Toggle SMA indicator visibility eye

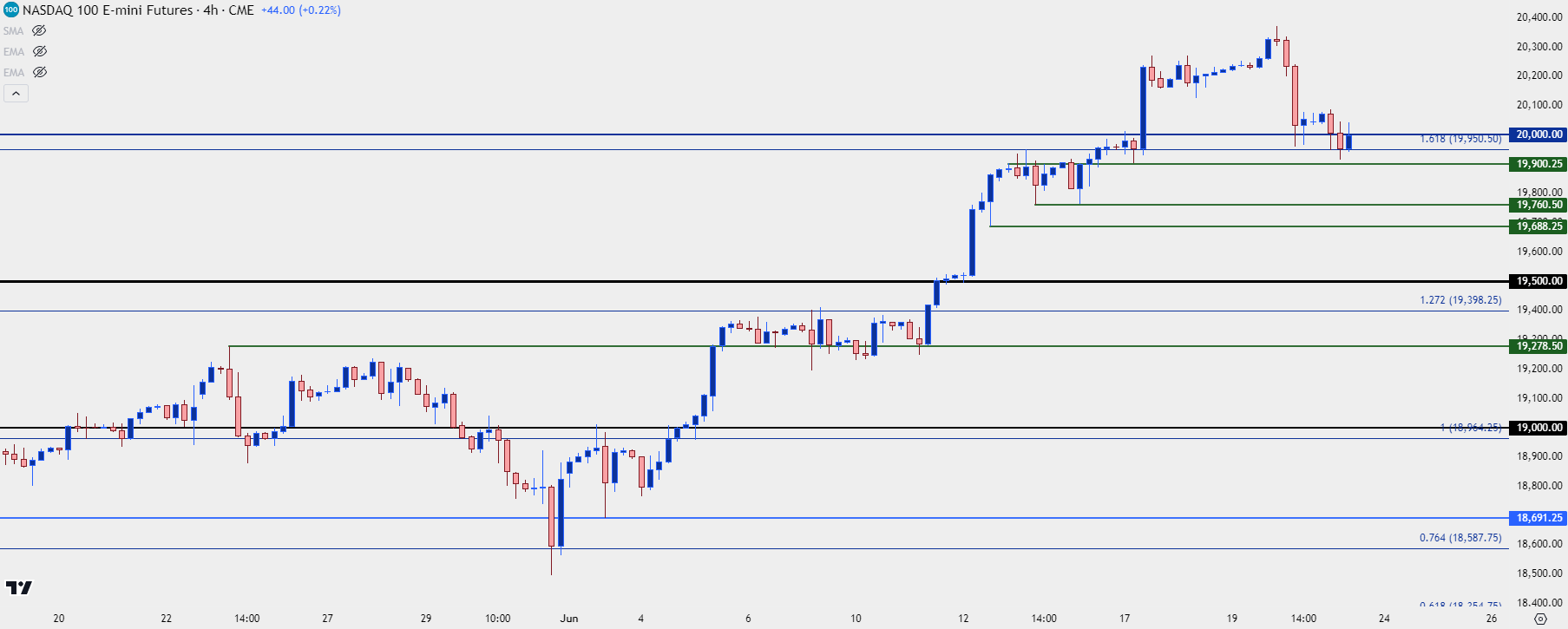pyautogui.click(x=39, y=30)
